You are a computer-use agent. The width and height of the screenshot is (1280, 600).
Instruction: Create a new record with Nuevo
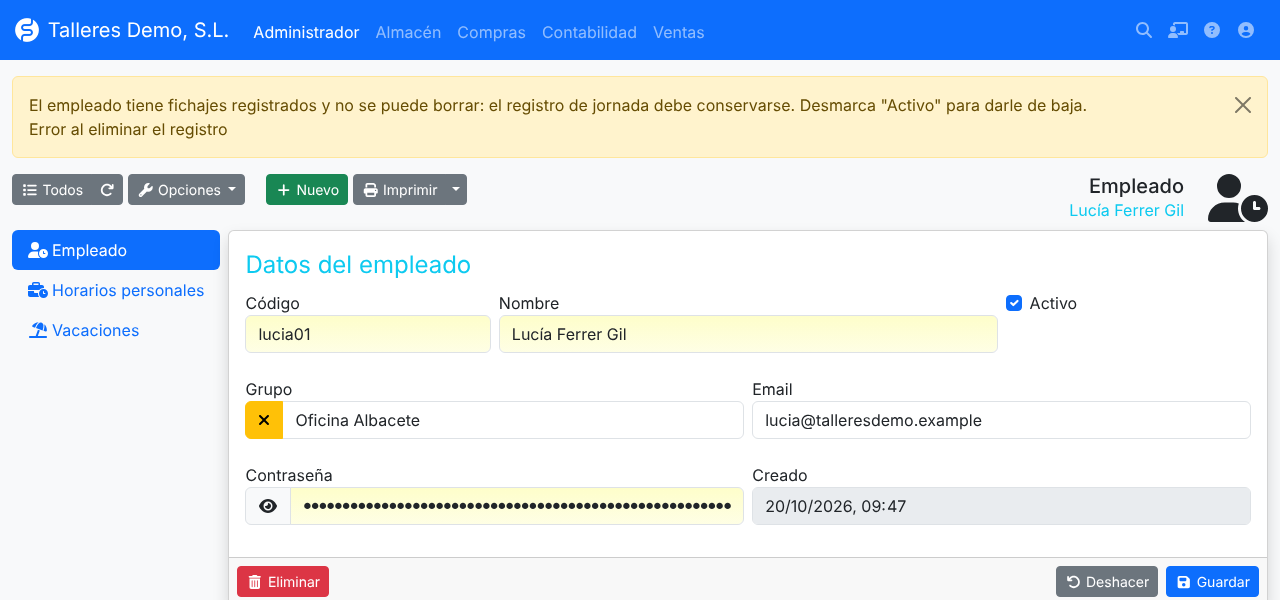click(x=307, y=190)
